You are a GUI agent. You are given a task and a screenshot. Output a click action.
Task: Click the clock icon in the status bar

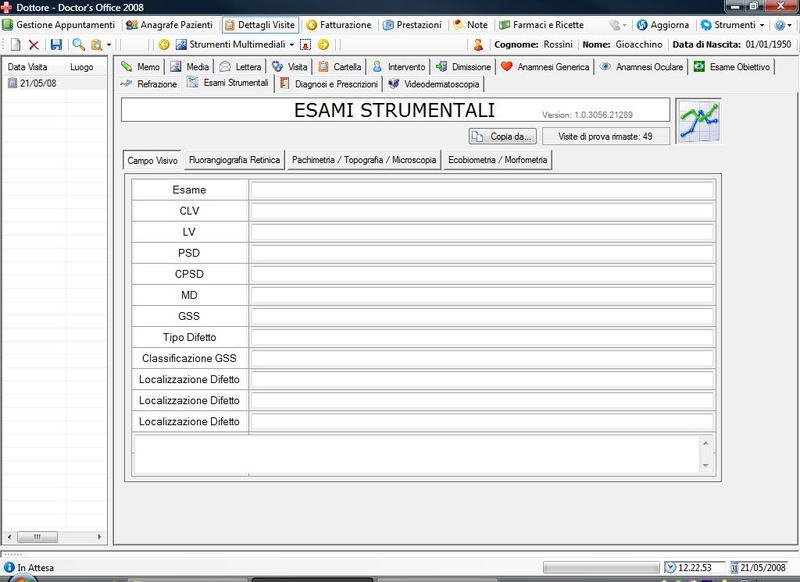coord(670,567)
